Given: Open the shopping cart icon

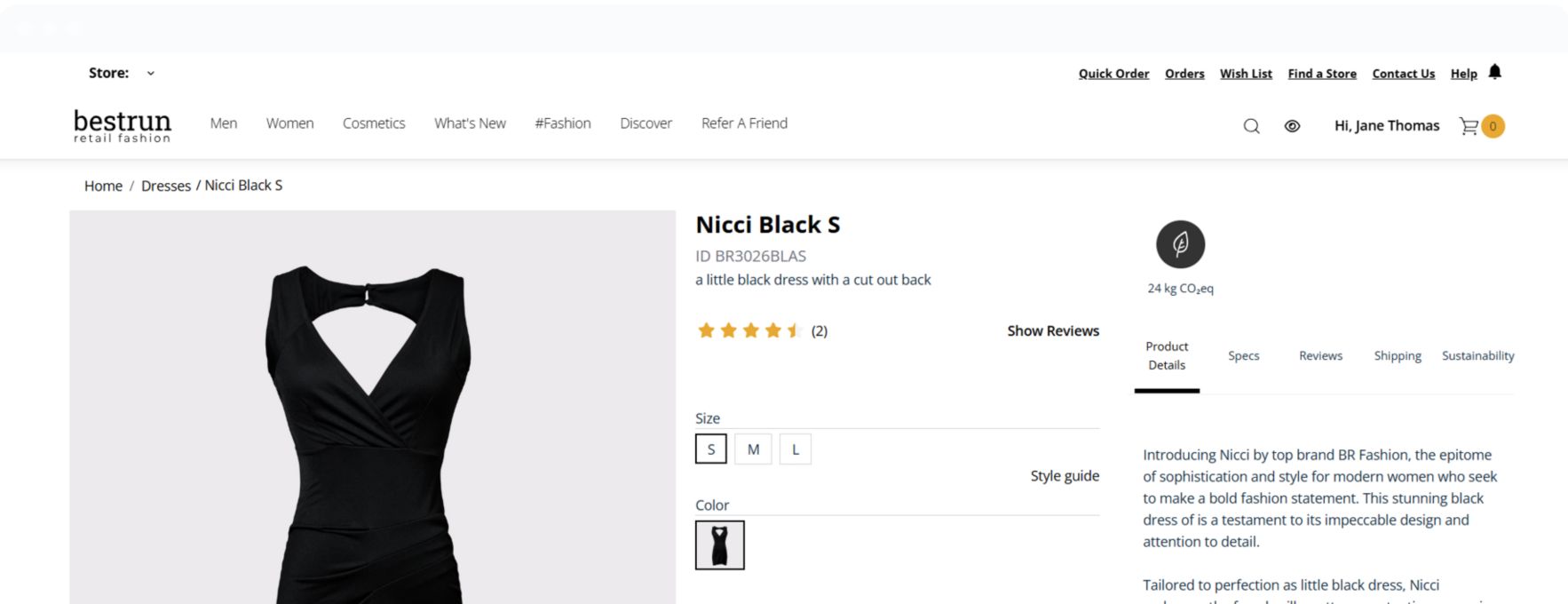Looking at the screenshot, I should [x=1469, y=126].
